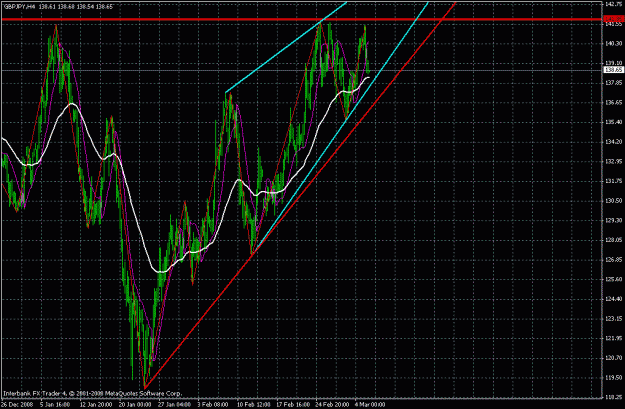
Task: Click the 129.30 price axis label
Action: (x=614, y=220)
